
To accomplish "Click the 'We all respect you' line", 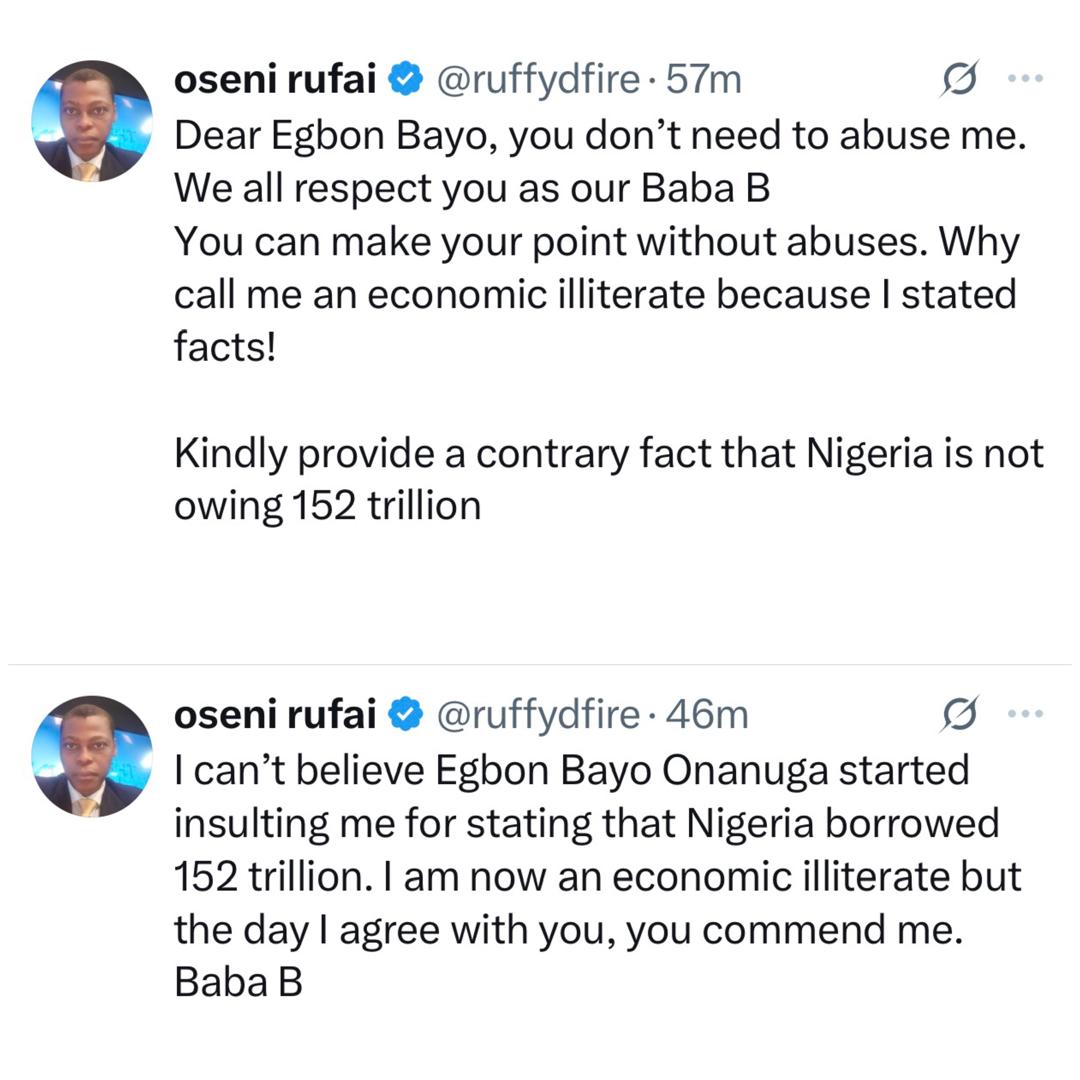I will [472, 188].
